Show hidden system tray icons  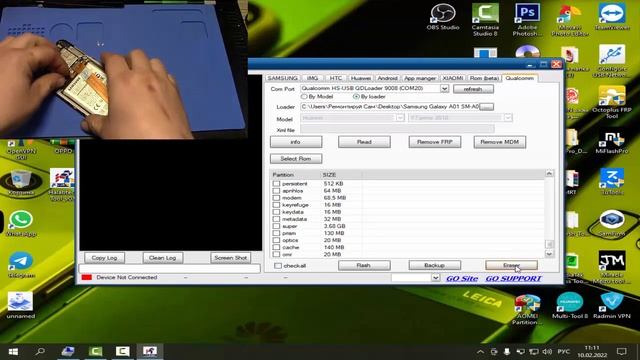coord(480,351)
